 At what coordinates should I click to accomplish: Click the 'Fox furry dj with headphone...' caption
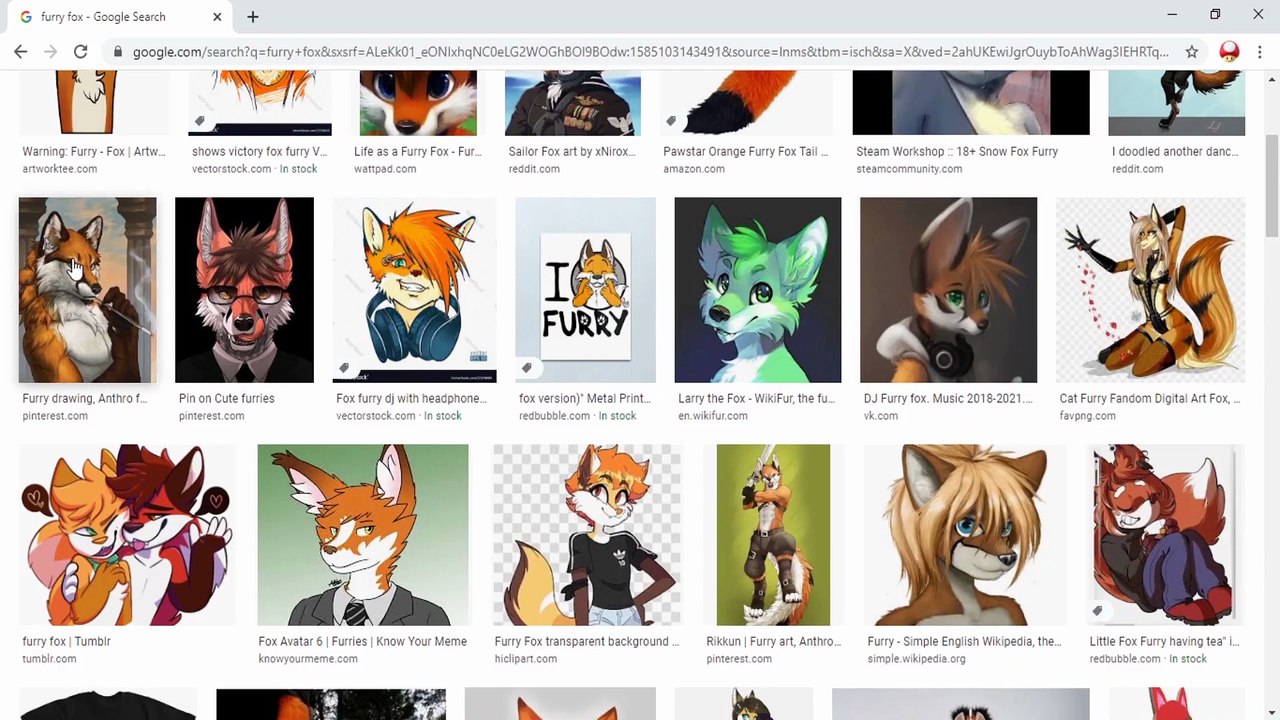[411, 398]
